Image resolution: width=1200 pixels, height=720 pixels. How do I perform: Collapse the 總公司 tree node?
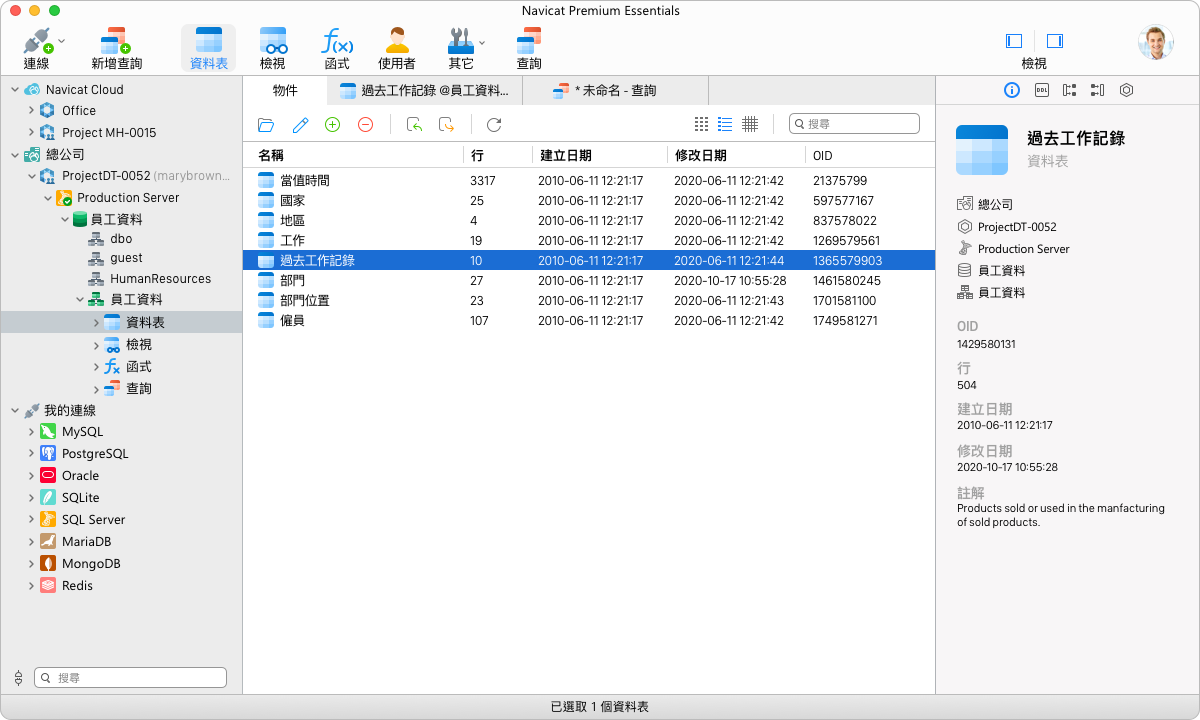point(15,154)
